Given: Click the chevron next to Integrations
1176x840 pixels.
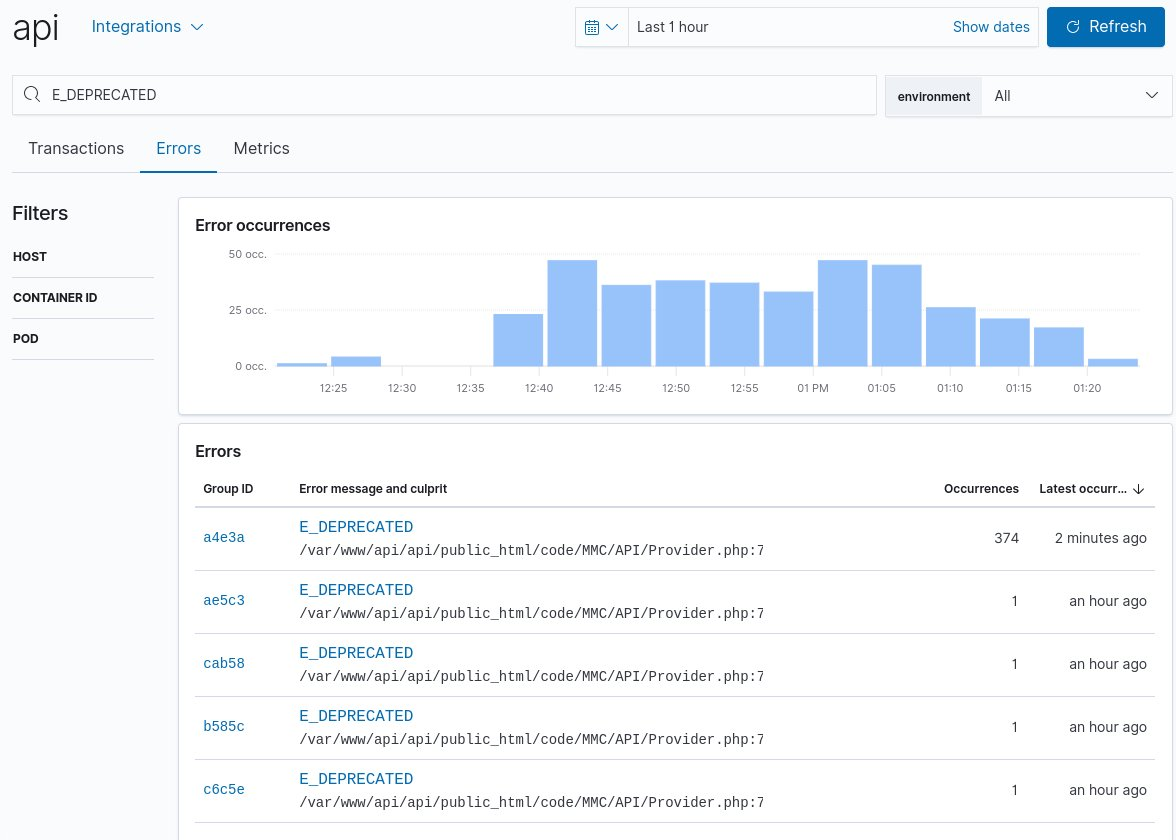Looking at the screenshot, I should [196, 27].
